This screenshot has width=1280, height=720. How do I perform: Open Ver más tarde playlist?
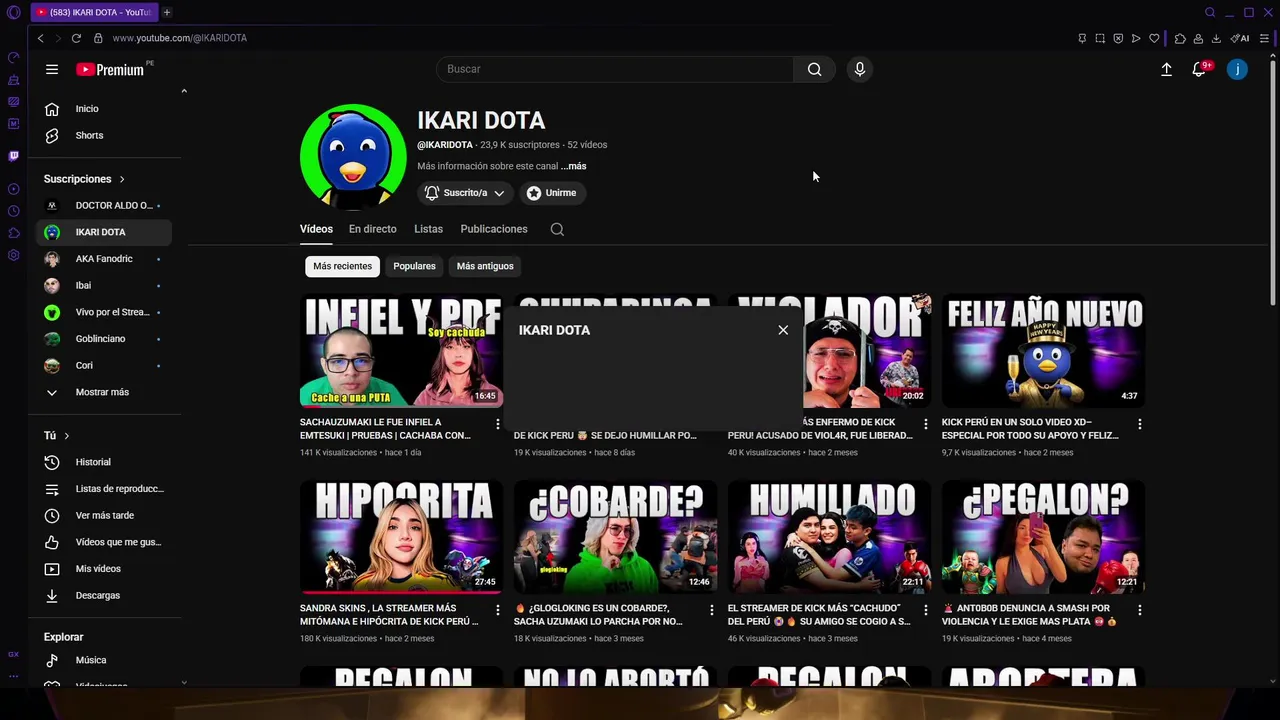click(x=104, y=516)
